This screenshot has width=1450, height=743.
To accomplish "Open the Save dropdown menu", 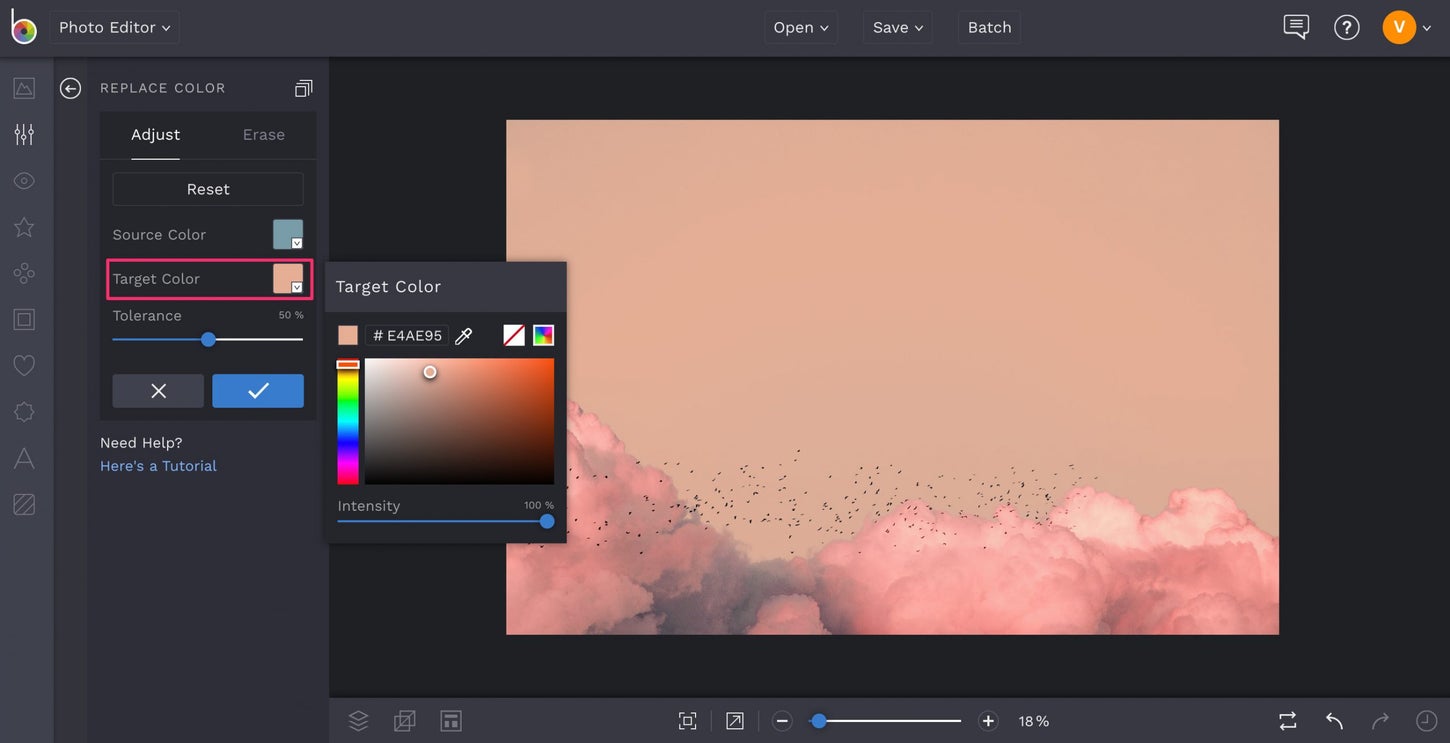I will (896, 27).
